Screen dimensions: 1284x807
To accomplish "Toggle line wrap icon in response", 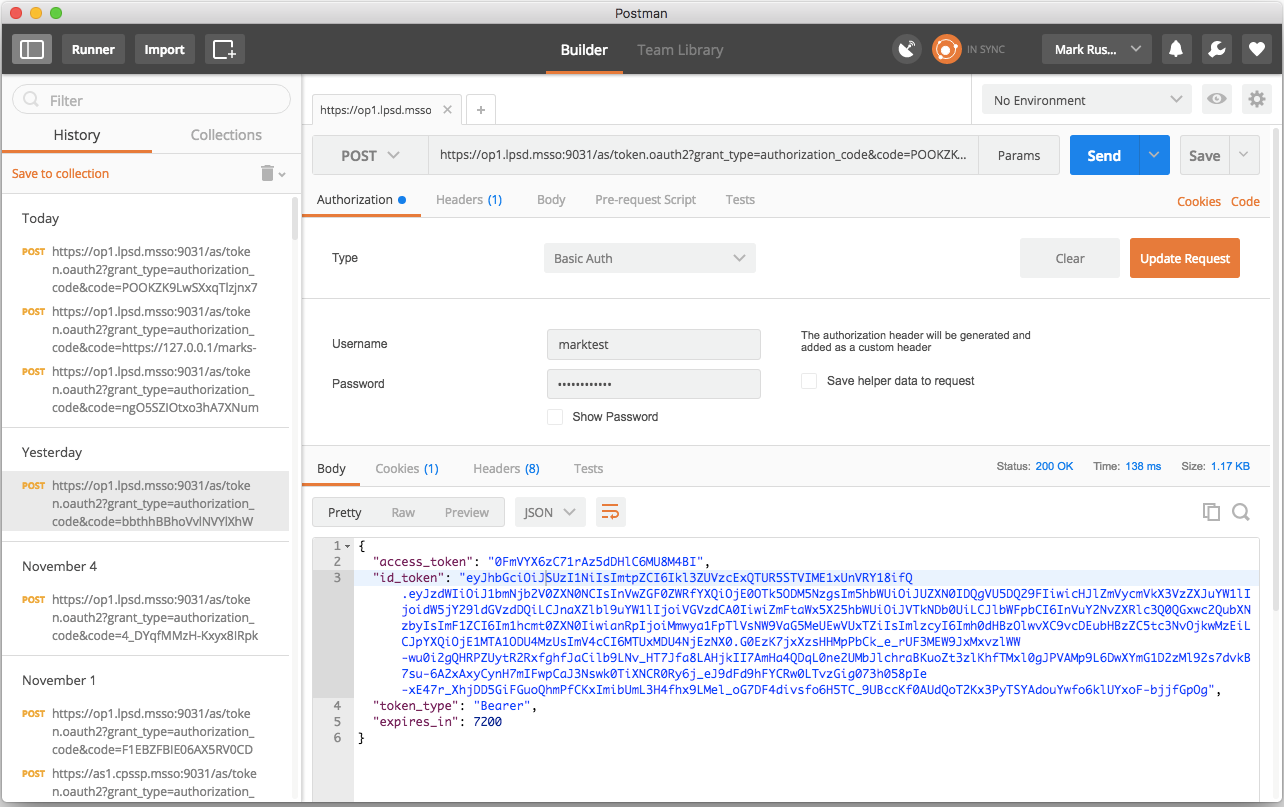I will tap(610, 512).
